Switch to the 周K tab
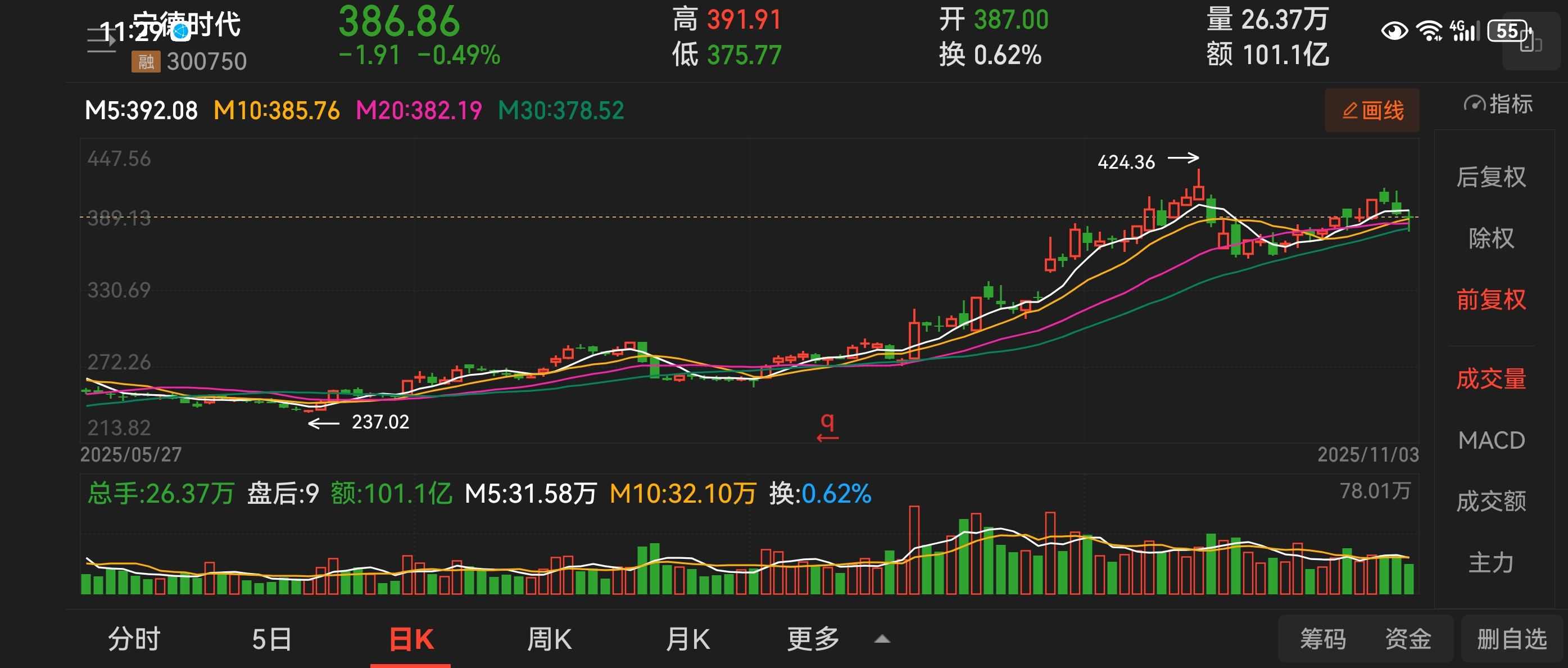This screenshot has width=1568, height=668. (549, 639)
